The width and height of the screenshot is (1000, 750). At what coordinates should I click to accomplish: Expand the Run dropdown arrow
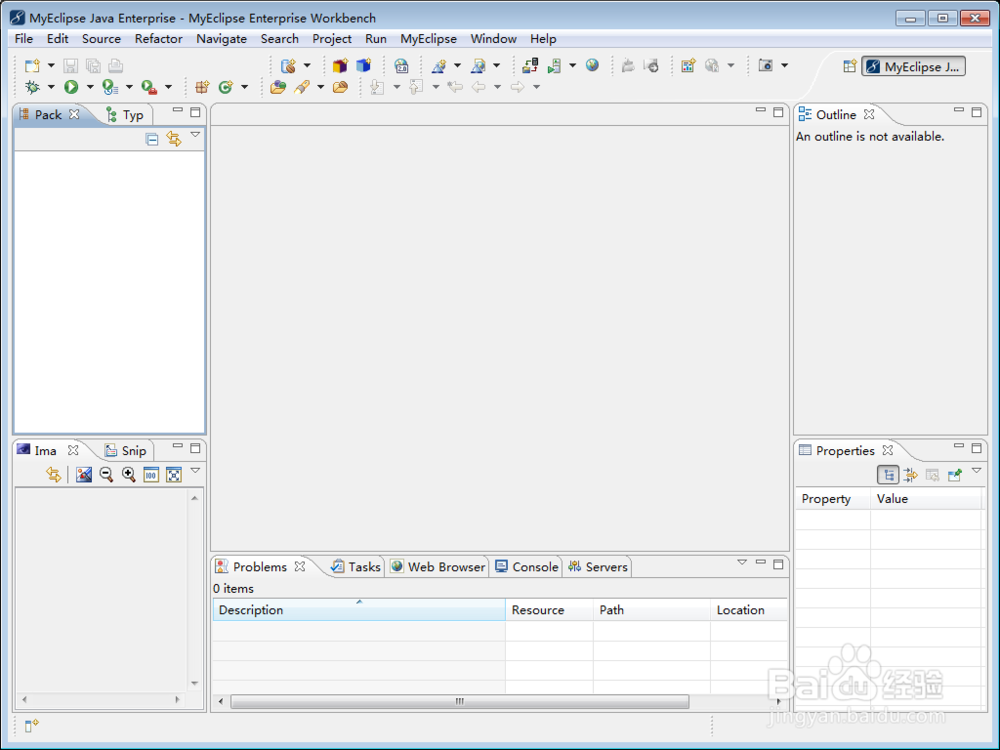click(x=90, y=87)
